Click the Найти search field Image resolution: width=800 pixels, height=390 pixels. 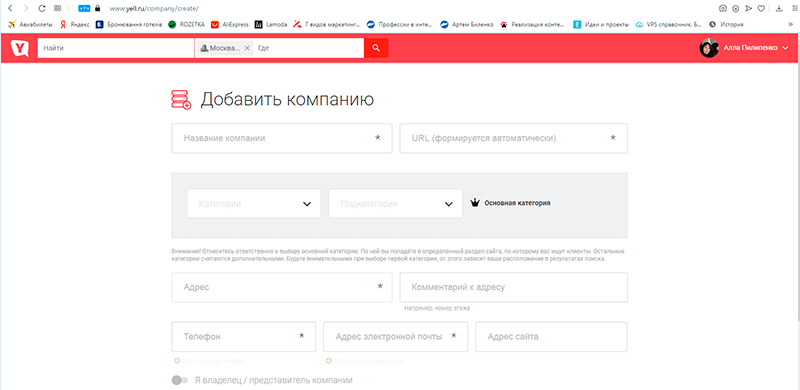pos(116,48)
